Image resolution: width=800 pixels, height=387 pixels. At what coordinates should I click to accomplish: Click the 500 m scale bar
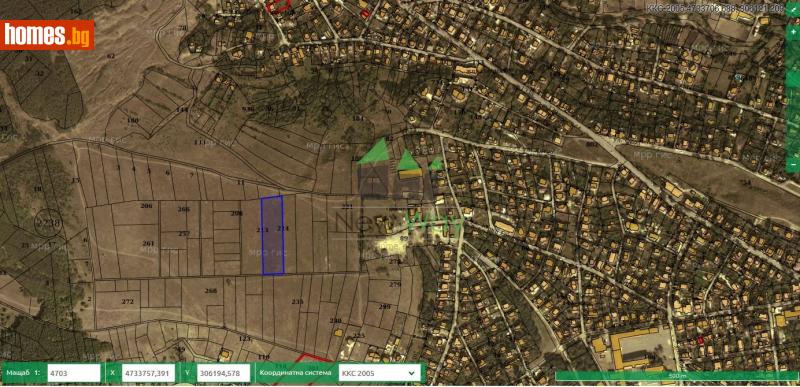click(677, 376)
